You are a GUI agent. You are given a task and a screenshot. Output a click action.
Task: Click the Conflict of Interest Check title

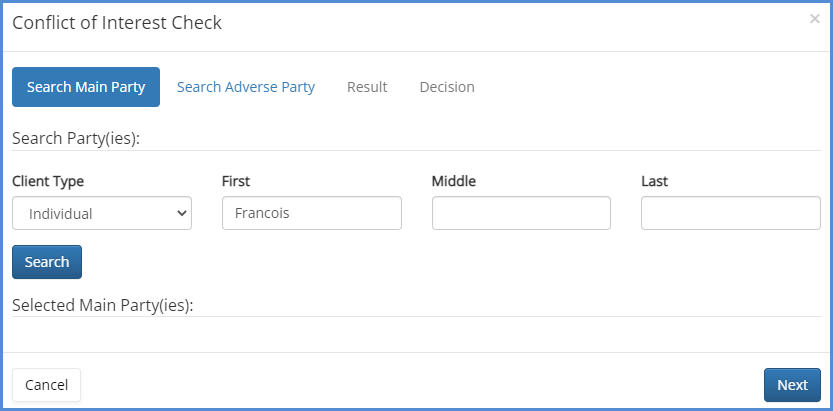pyautogui.click(x=117, y=23)
